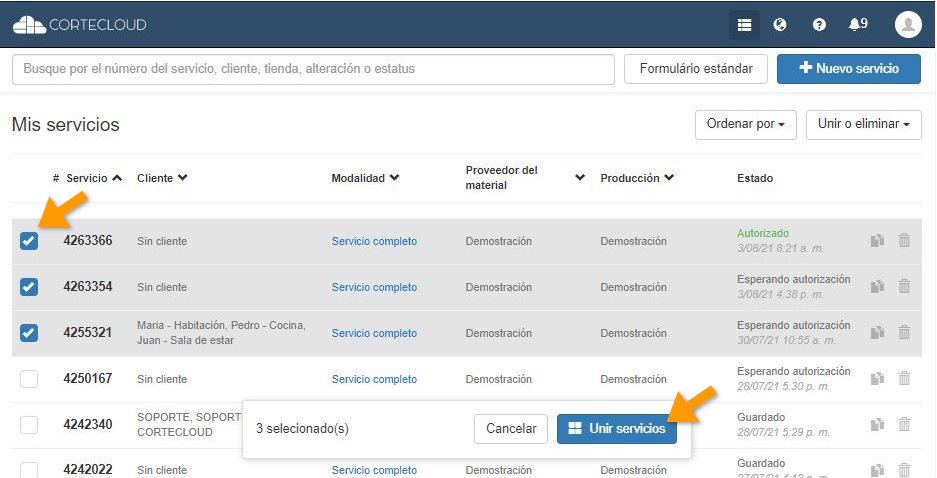Click the copy icon for service 4255321

[877, 333]
